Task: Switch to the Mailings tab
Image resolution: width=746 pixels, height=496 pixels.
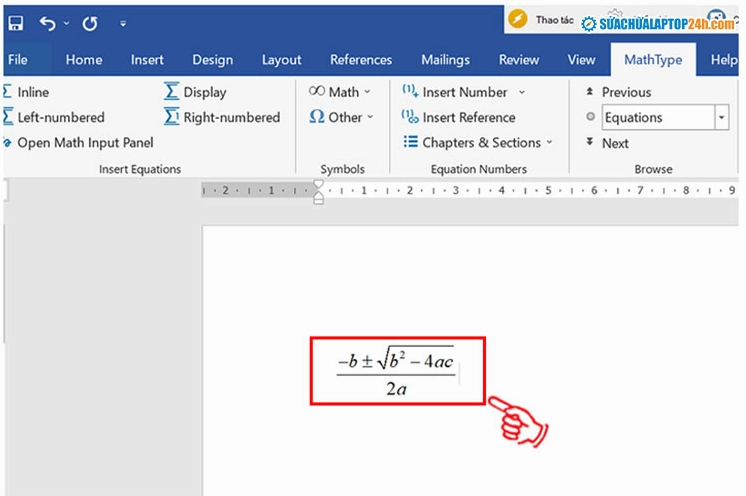Action: tap(445, 60)
